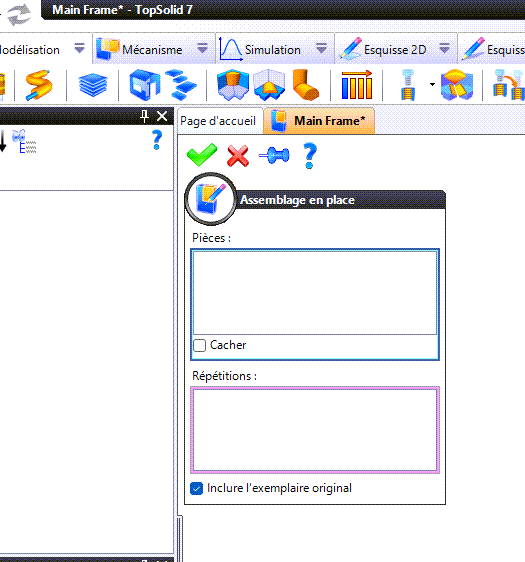Expand the Modélisation tab dropdown arrow

(x=79, y=48)
